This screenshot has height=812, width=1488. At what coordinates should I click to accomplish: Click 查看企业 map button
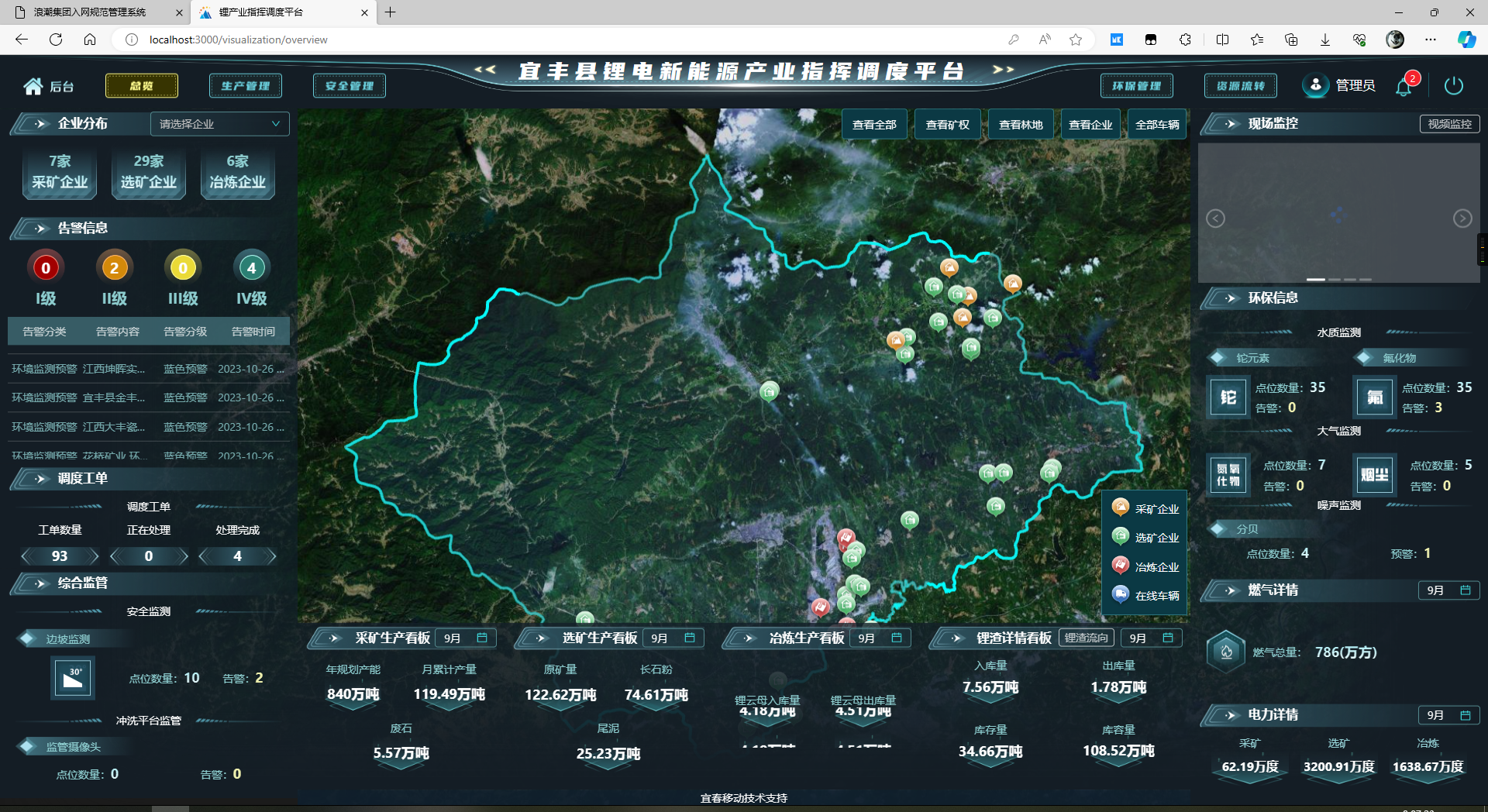tap(1090, 125)
